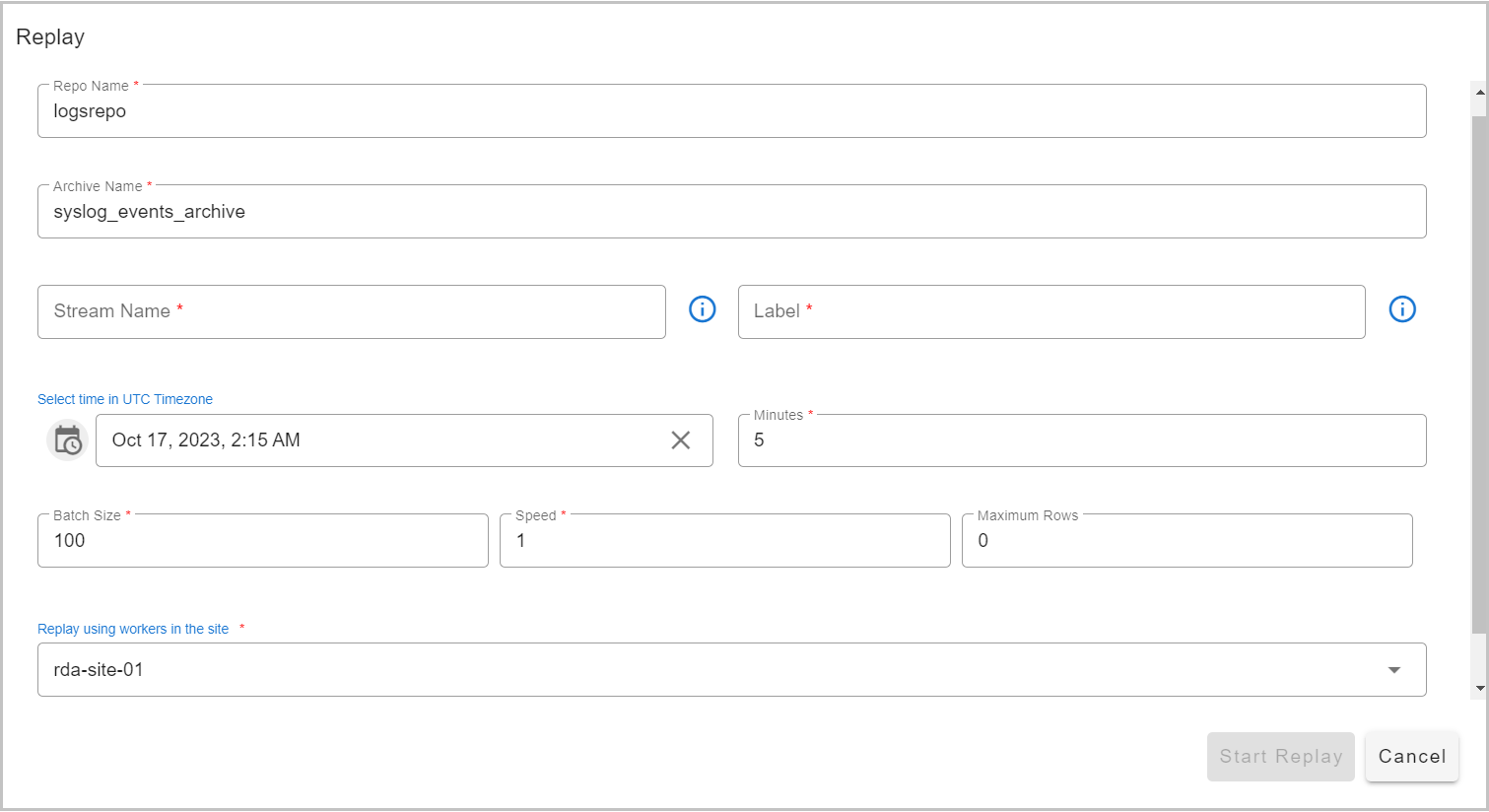Click the Replay dialog title
The width and height of the screenshot is (1489, 812).
[50, 36]
